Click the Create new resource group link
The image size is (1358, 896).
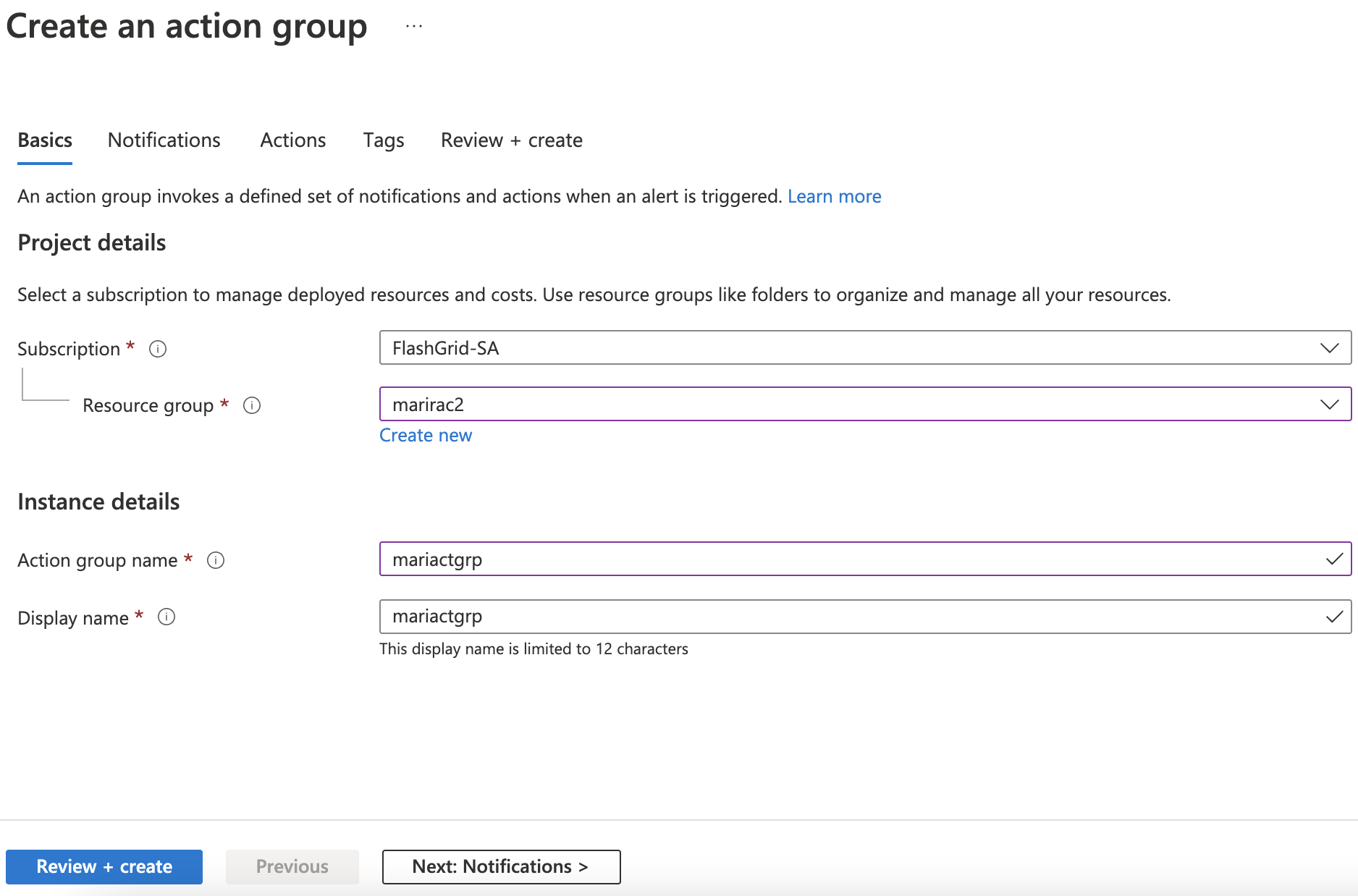[x=426, y=436]
